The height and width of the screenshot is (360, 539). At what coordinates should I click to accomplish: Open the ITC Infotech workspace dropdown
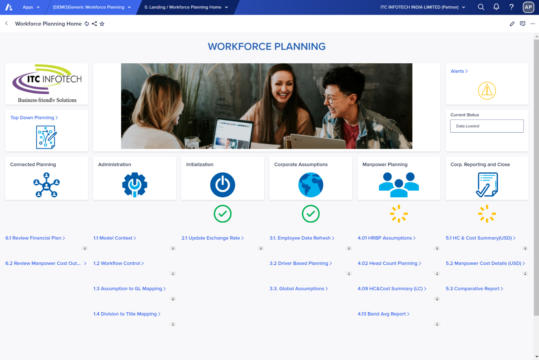tap(422, 7)
